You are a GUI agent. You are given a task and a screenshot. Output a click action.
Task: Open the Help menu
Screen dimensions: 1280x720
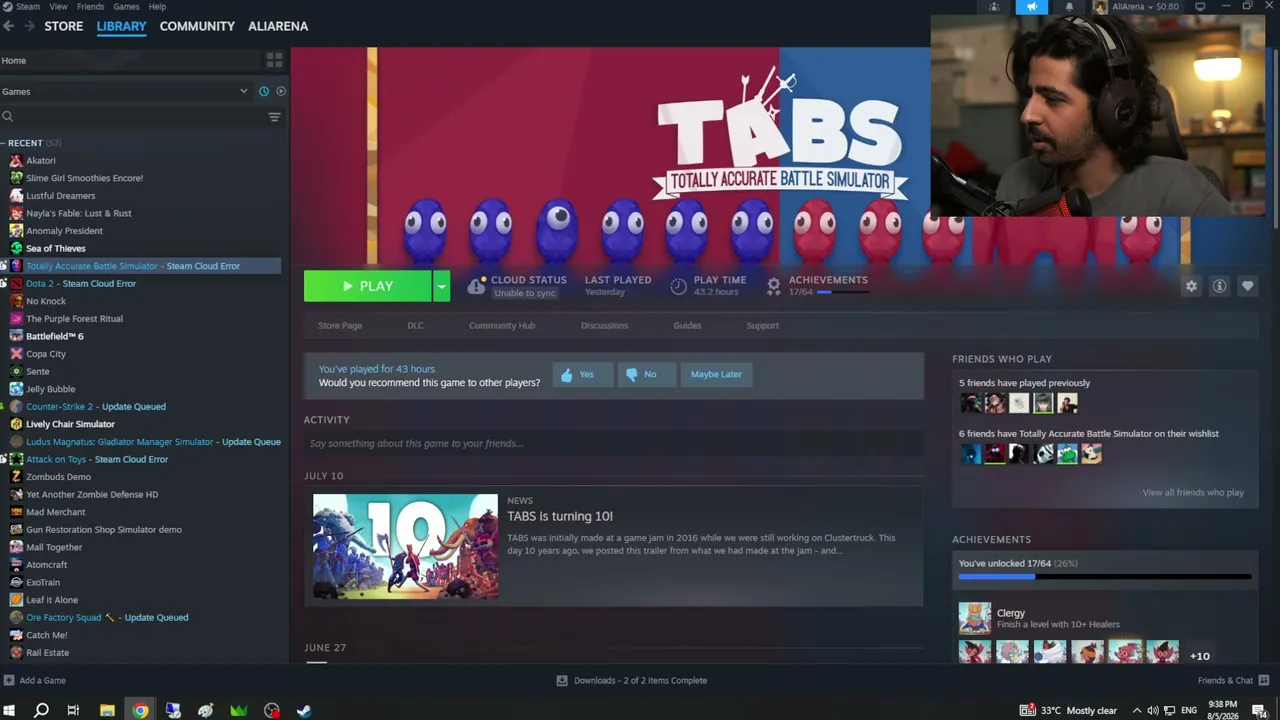tap(158, 7)
